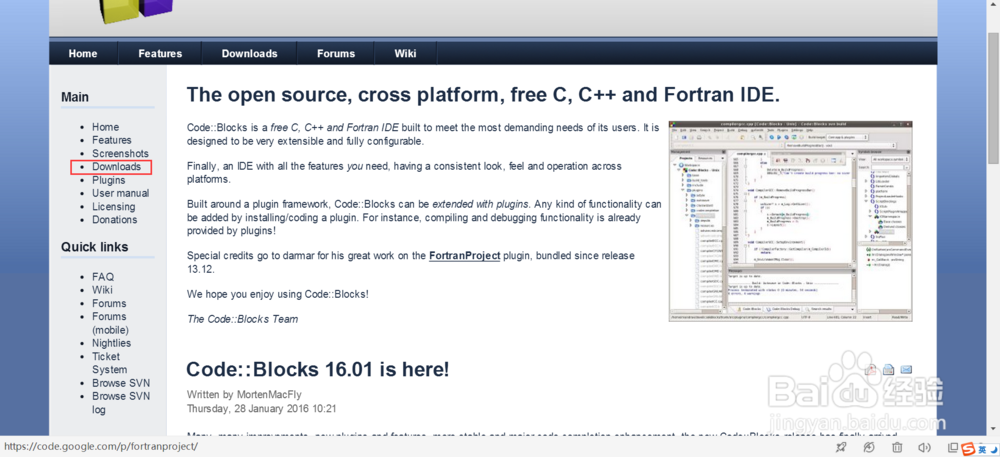This screenshot has height=457, width=1000.
Task: Click the status bar URL code.google.com/p/fortranproject
Action: [99, 447]
